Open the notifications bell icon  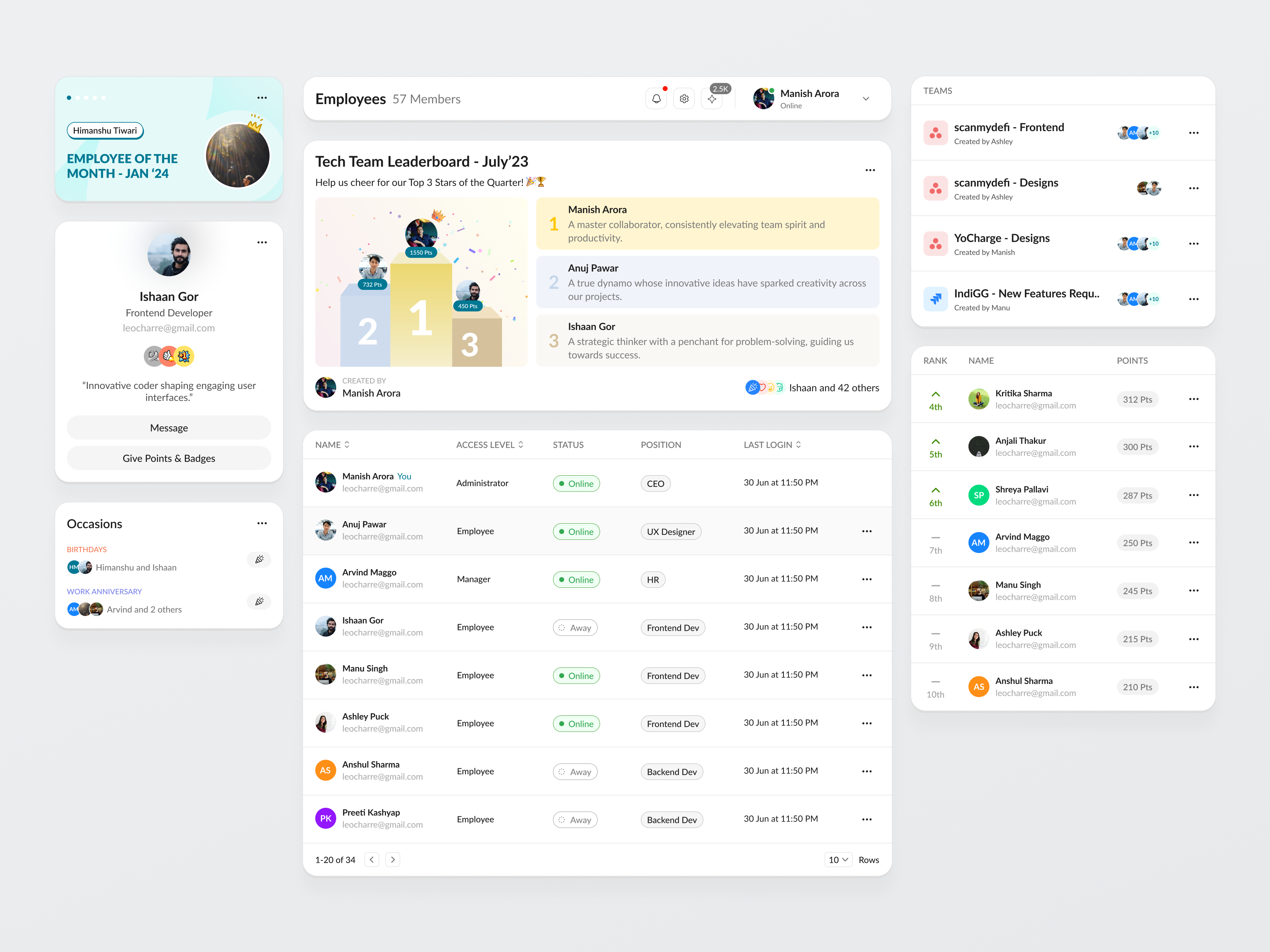pyautogui.click(x=656, y=98)
